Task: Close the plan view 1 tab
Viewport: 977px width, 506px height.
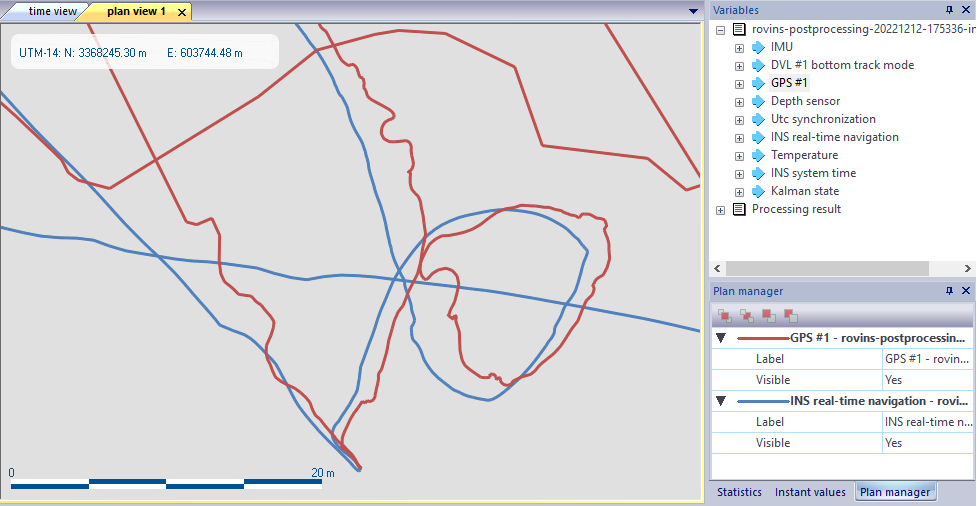Action: [x=182, y=12]
